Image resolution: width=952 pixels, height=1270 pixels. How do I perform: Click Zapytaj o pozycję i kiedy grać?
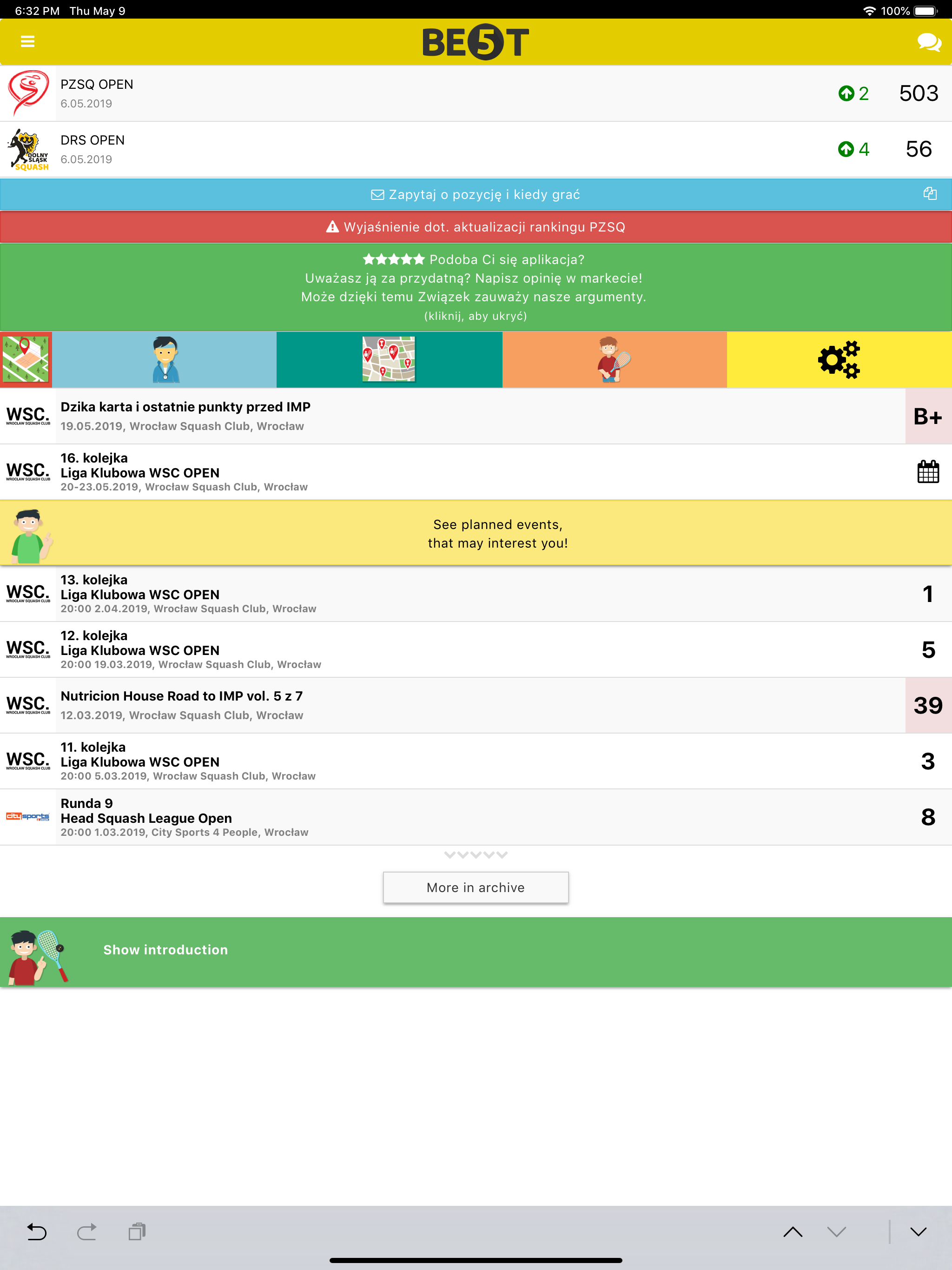tap(476, 195)
